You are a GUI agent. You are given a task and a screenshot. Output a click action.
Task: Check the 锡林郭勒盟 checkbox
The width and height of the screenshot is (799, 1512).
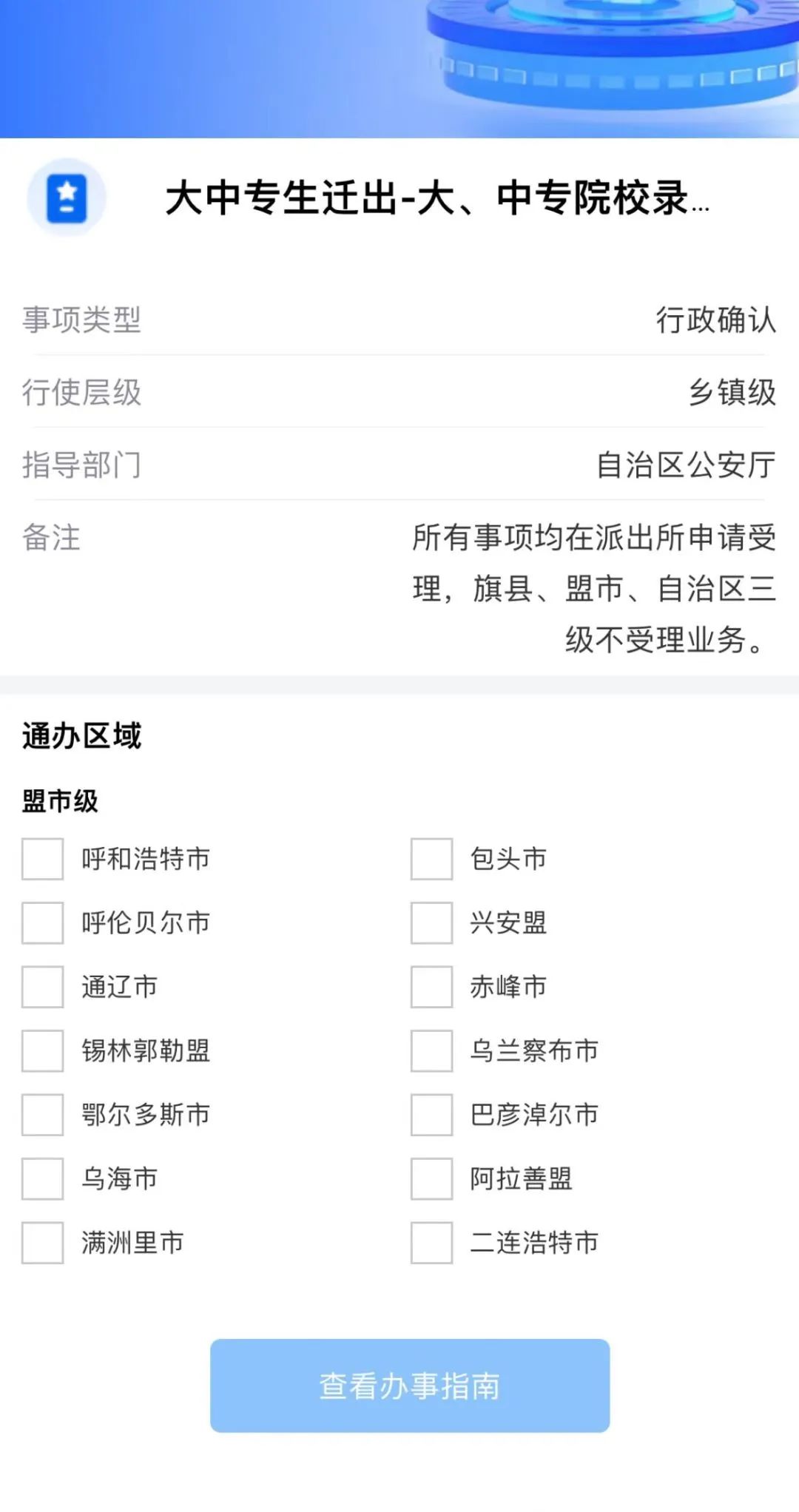point(41,1051)
